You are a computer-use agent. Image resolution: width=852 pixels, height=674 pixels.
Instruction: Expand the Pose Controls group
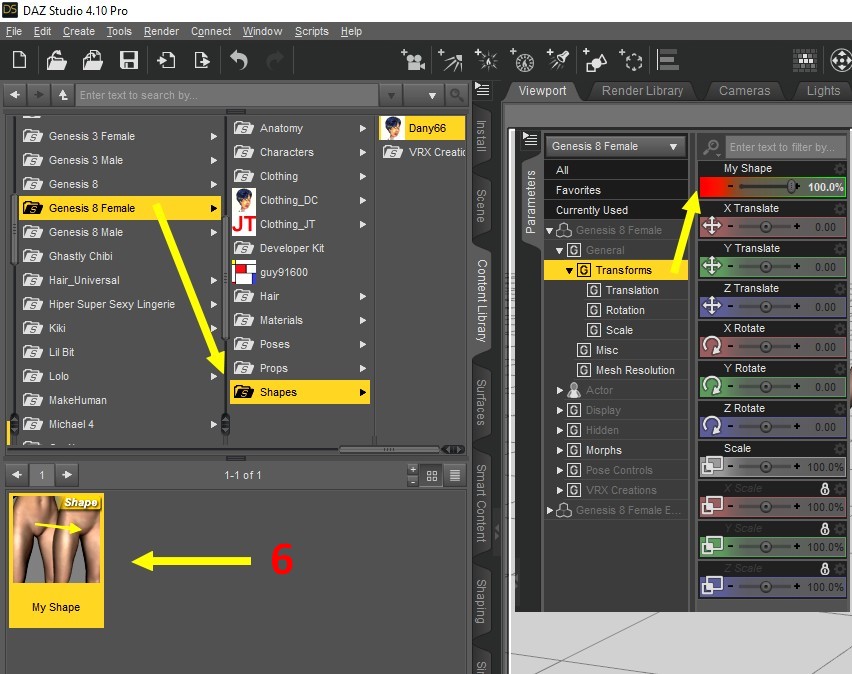(x=560, y=470)
